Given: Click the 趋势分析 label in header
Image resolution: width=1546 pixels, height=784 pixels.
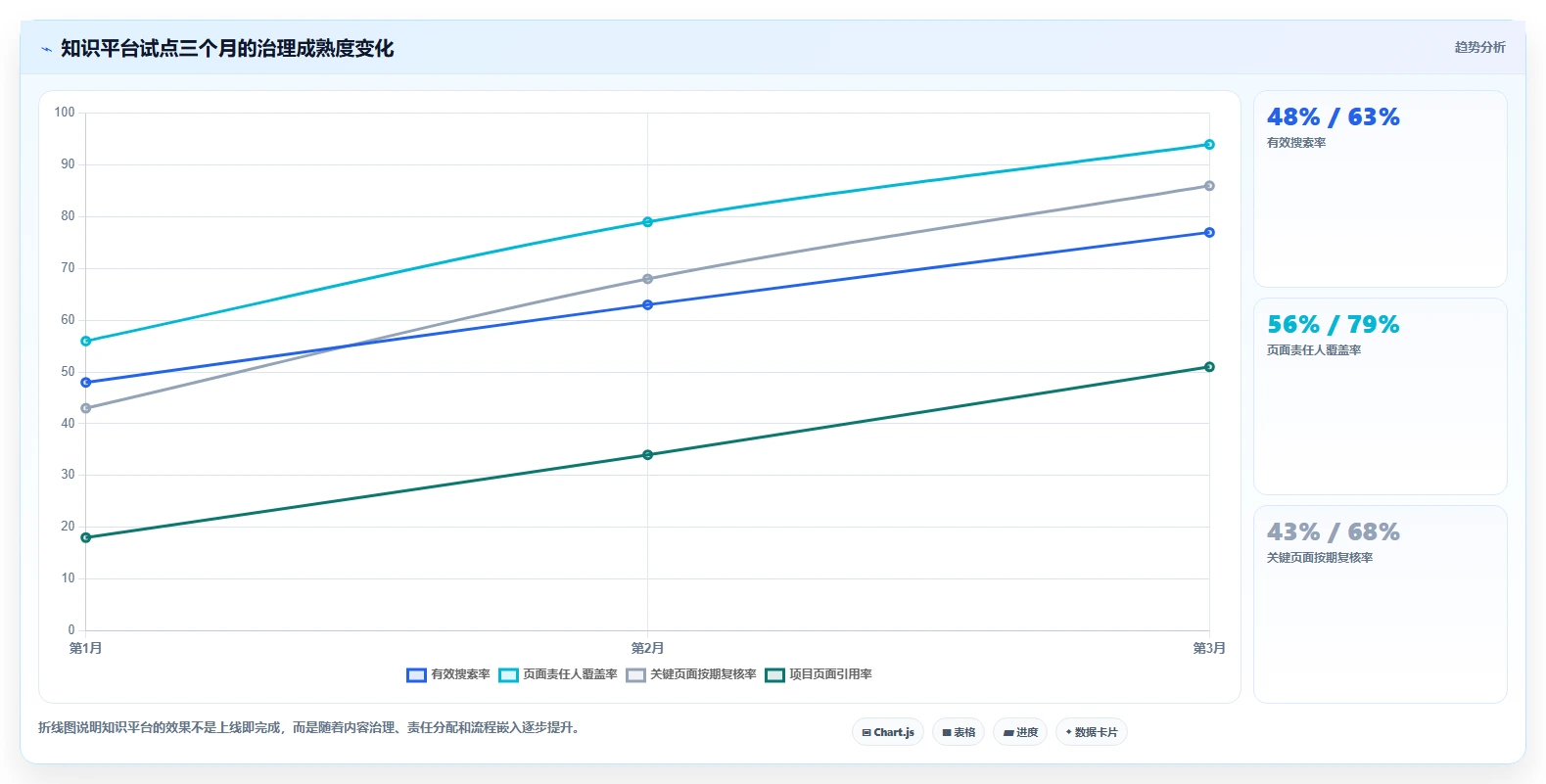Looking at the screenshot, I should coord(1479,47).
